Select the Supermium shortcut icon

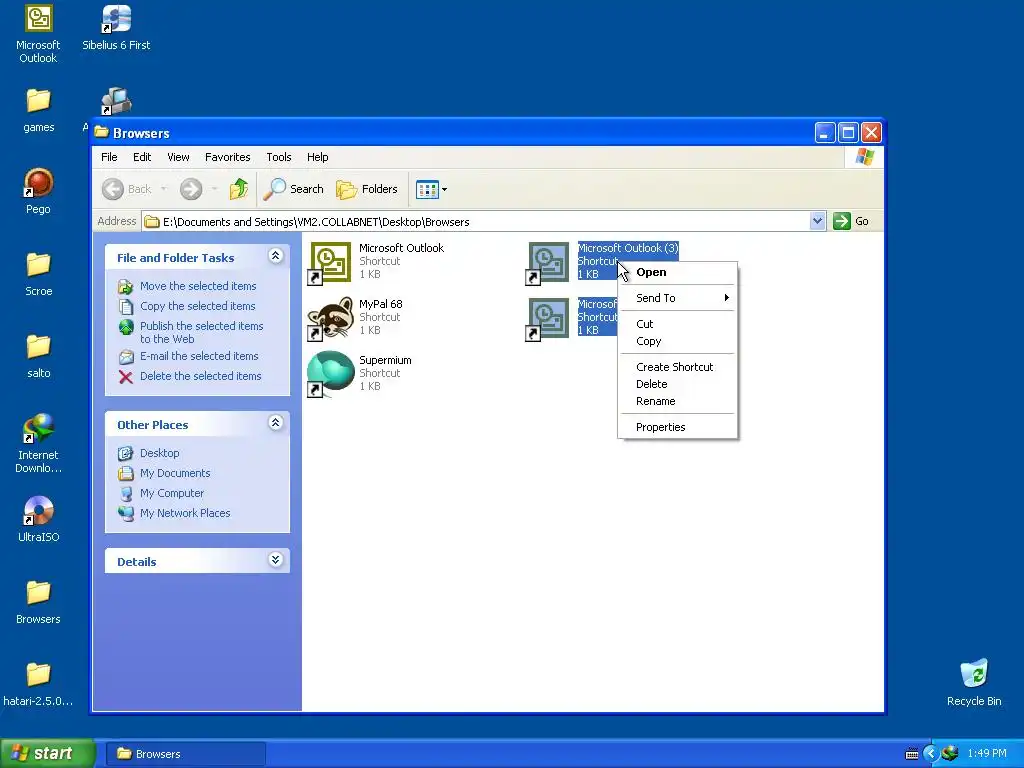[x=330, y=374]
